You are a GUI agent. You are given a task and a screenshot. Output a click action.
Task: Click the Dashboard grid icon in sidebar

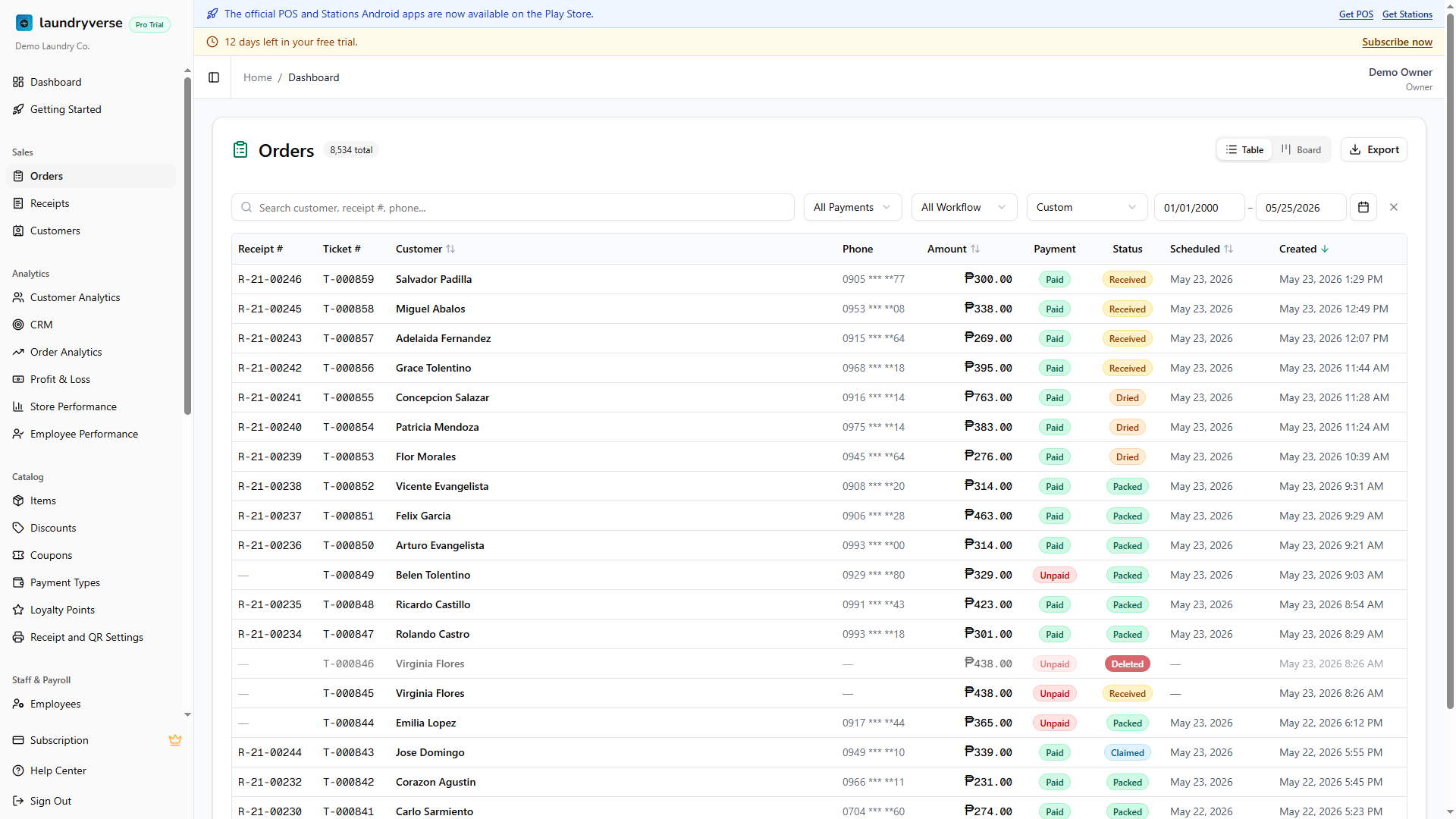click(x=18, y=82)
